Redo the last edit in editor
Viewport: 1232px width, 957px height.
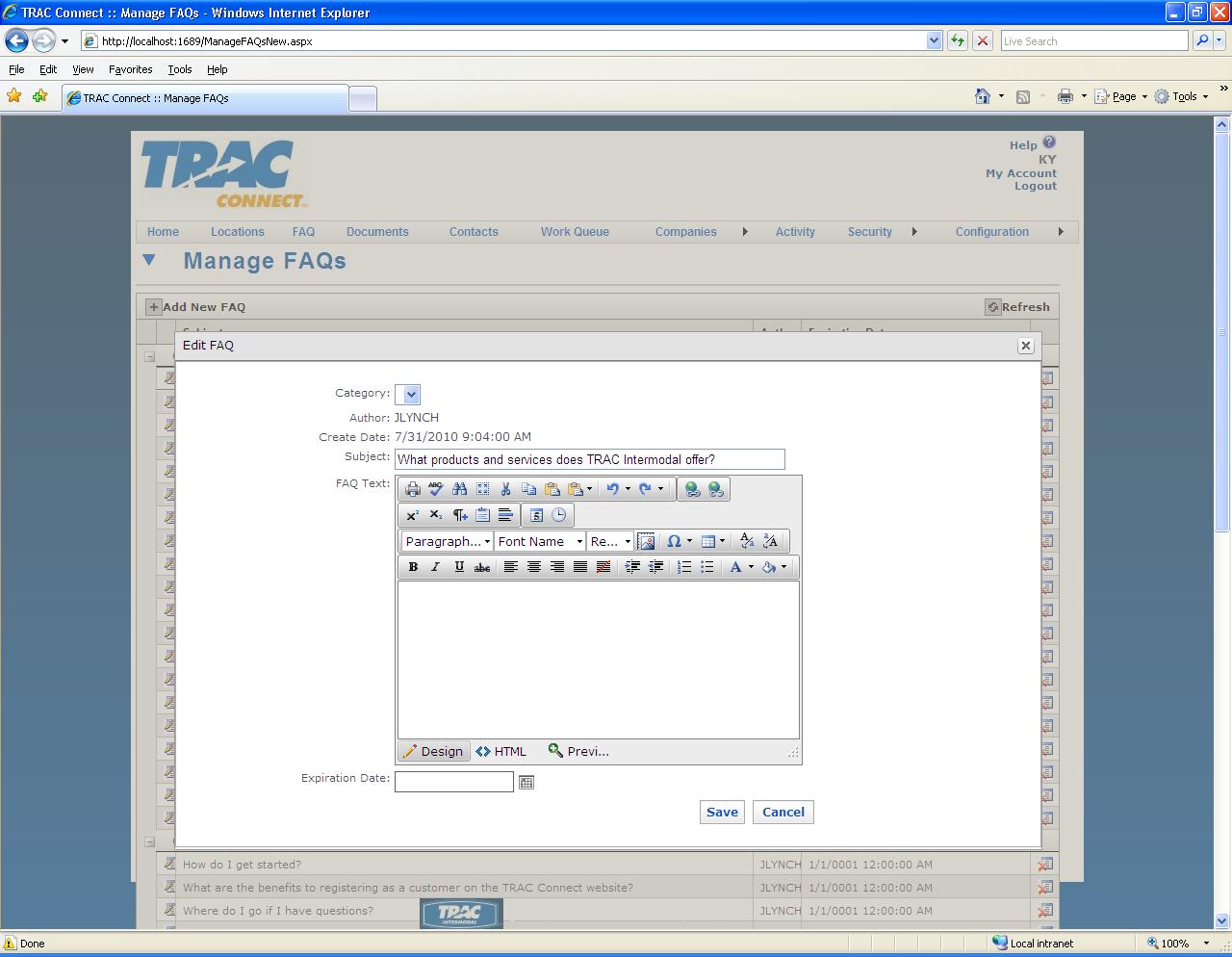(x=645, y=489)
